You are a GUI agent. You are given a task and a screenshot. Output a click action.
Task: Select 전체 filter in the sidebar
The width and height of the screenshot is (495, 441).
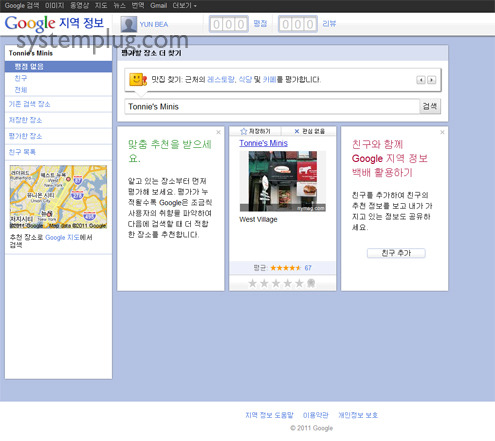pos(21,90)
